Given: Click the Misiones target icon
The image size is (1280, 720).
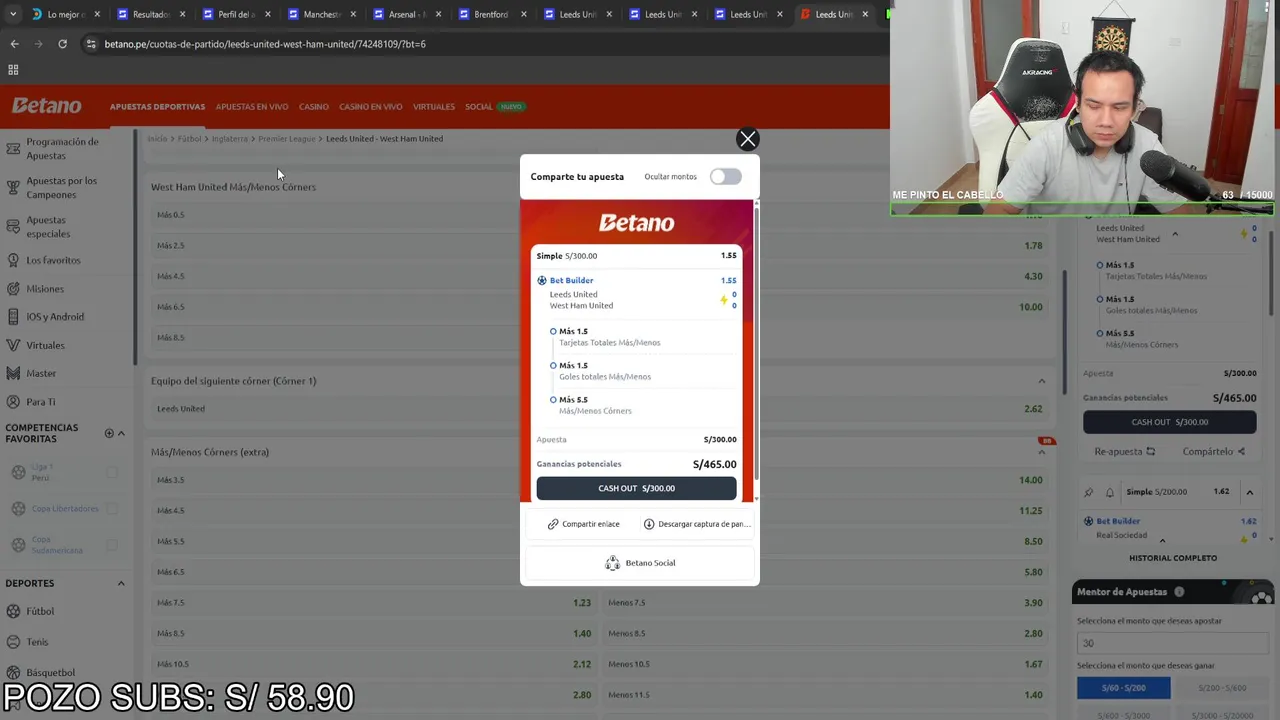Looking at the screenshot, I should (x=13, y=289).
